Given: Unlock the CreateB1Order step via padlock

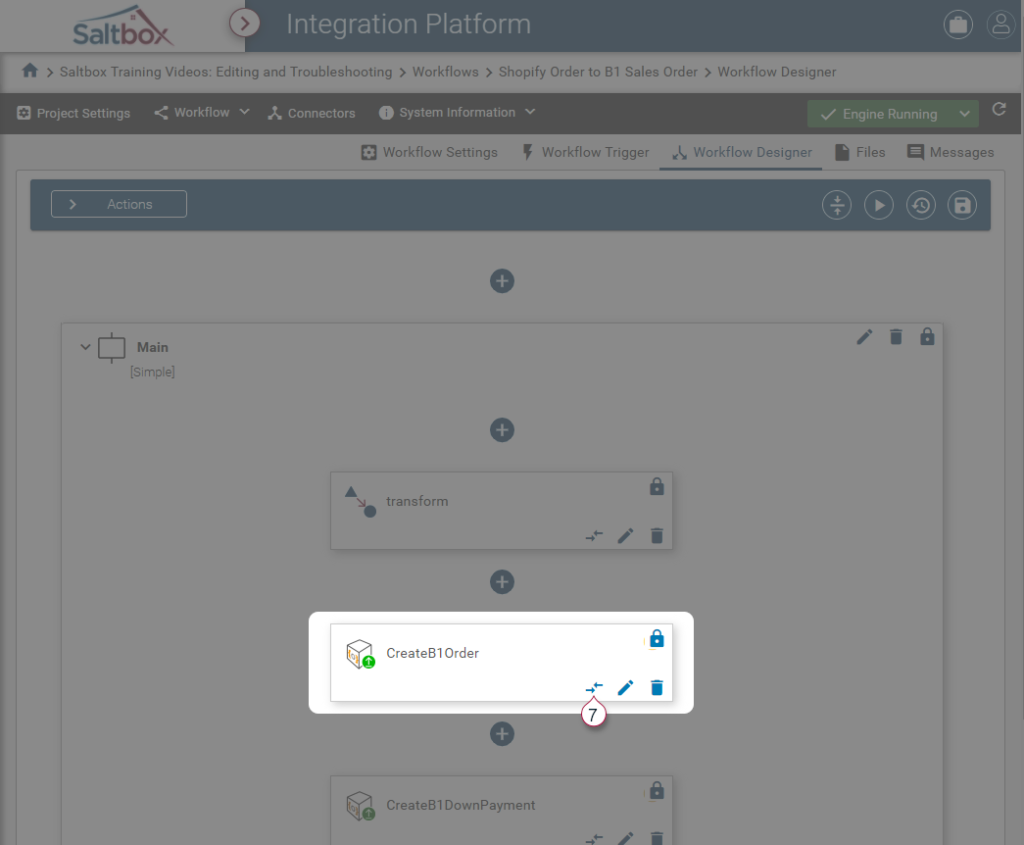Looking at the screenshot, I should 656,638.
